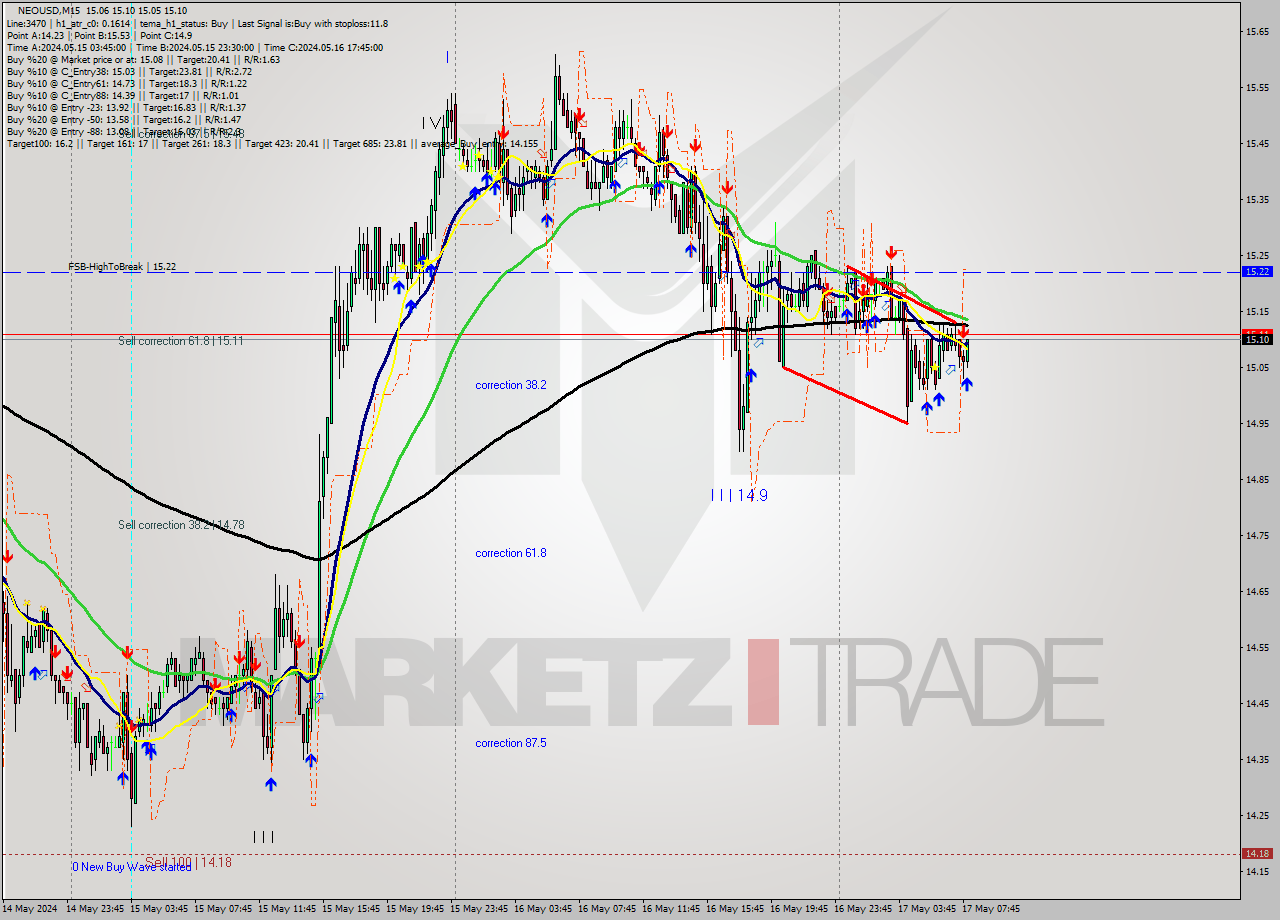Image resolution: width=1280 pixels, height=920 pixels.
Task: Click the 14.35 price scale value
Action: click(x=1257, y=759)
